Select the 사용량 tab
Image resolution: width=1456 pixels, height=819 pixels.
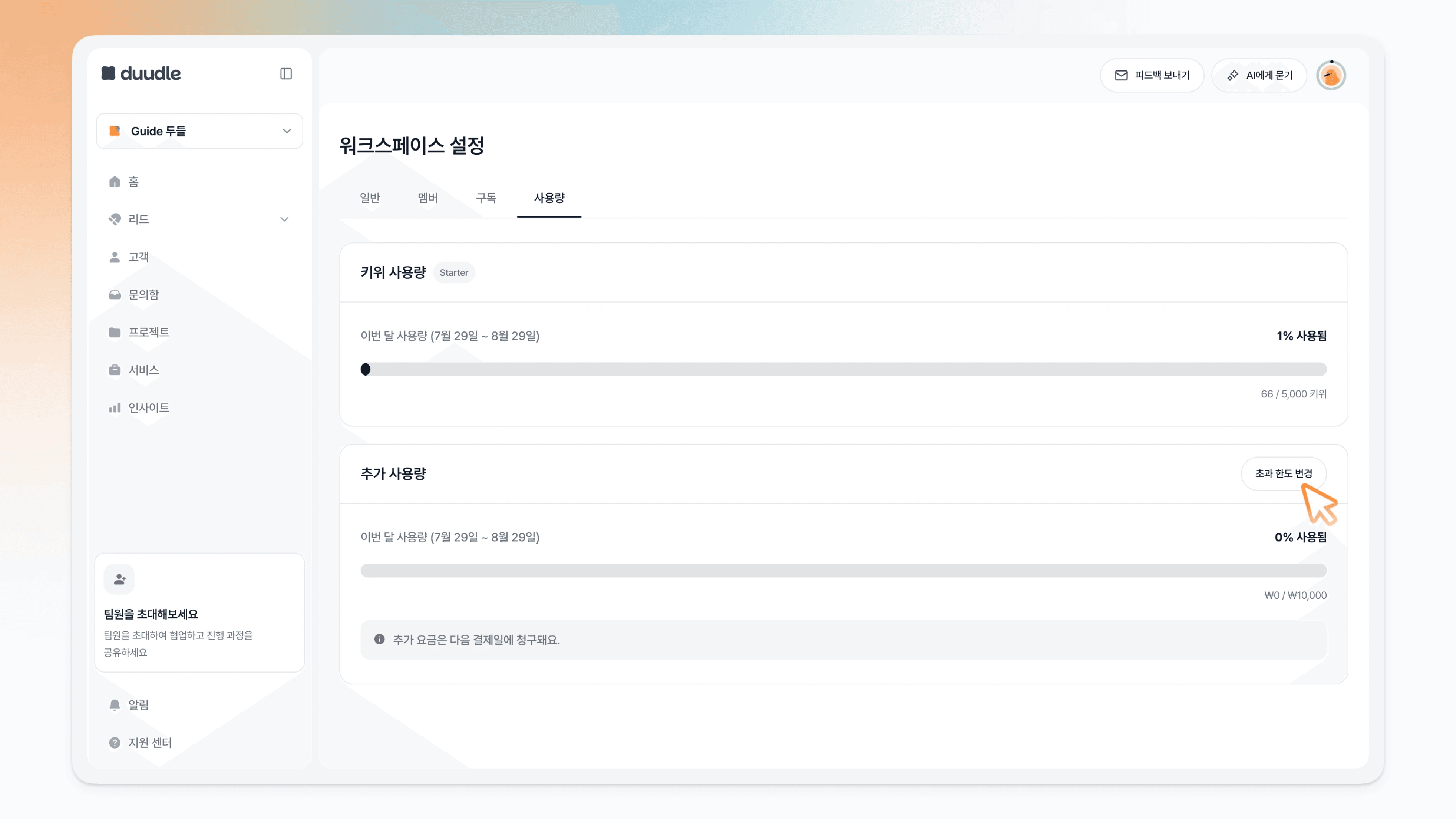pos(549,198)
